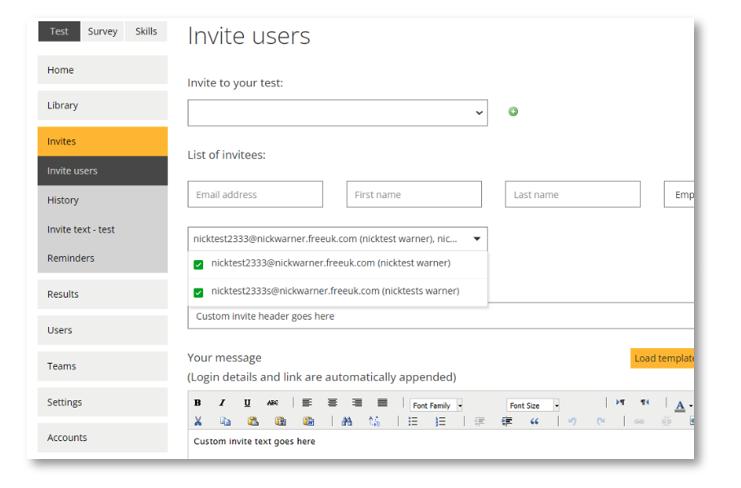Paste clipboard content in editor

tap(253, 421)
